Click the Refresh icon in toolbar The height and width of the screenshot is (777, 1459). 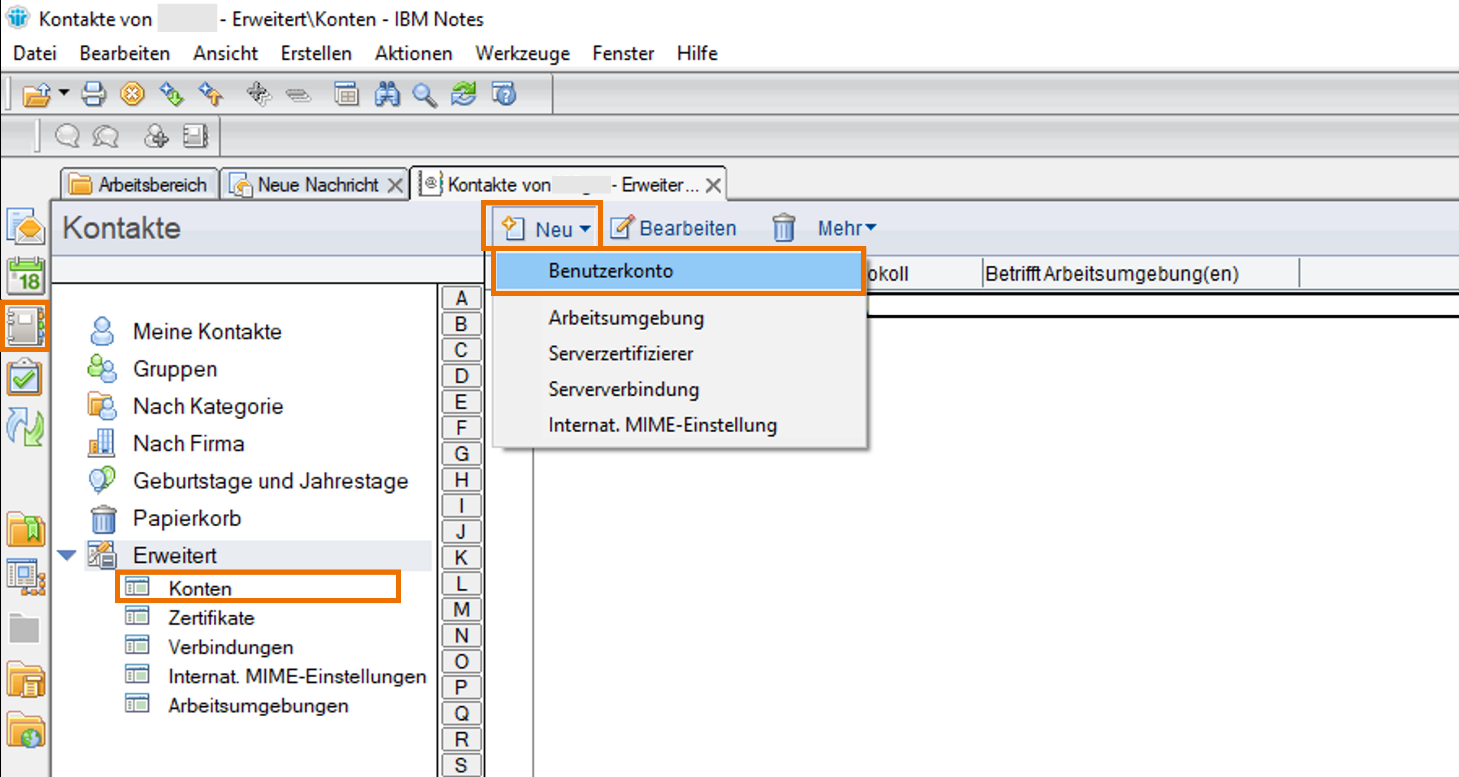pyautogui.click(x=464, y=94)
